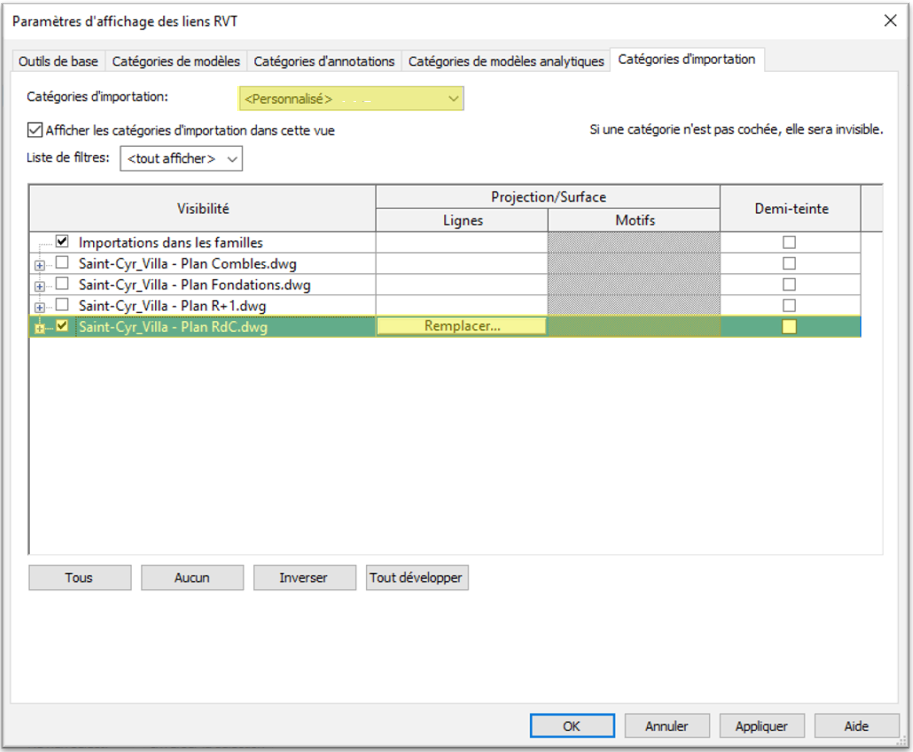
Task: Close the Paramètres d'affichage dialog
Action: (x=890, y=20)
